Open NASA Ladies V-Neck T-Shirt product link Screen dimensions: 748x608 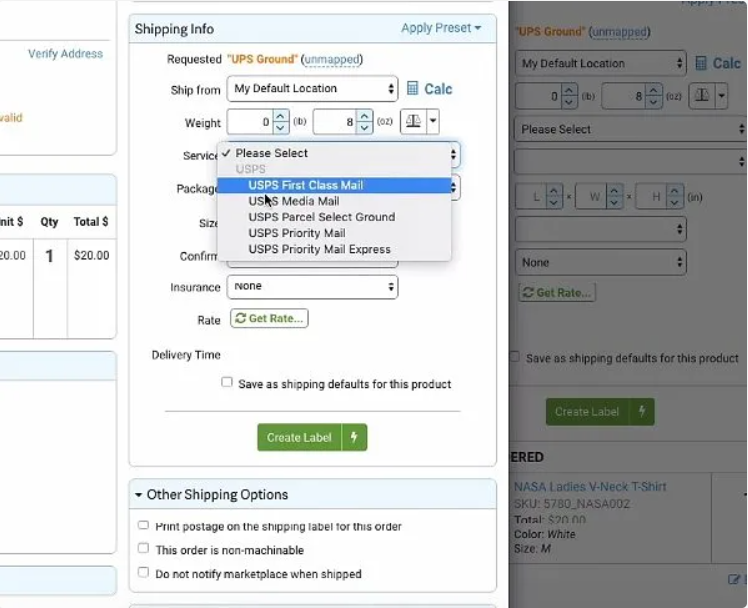point(590,486)
